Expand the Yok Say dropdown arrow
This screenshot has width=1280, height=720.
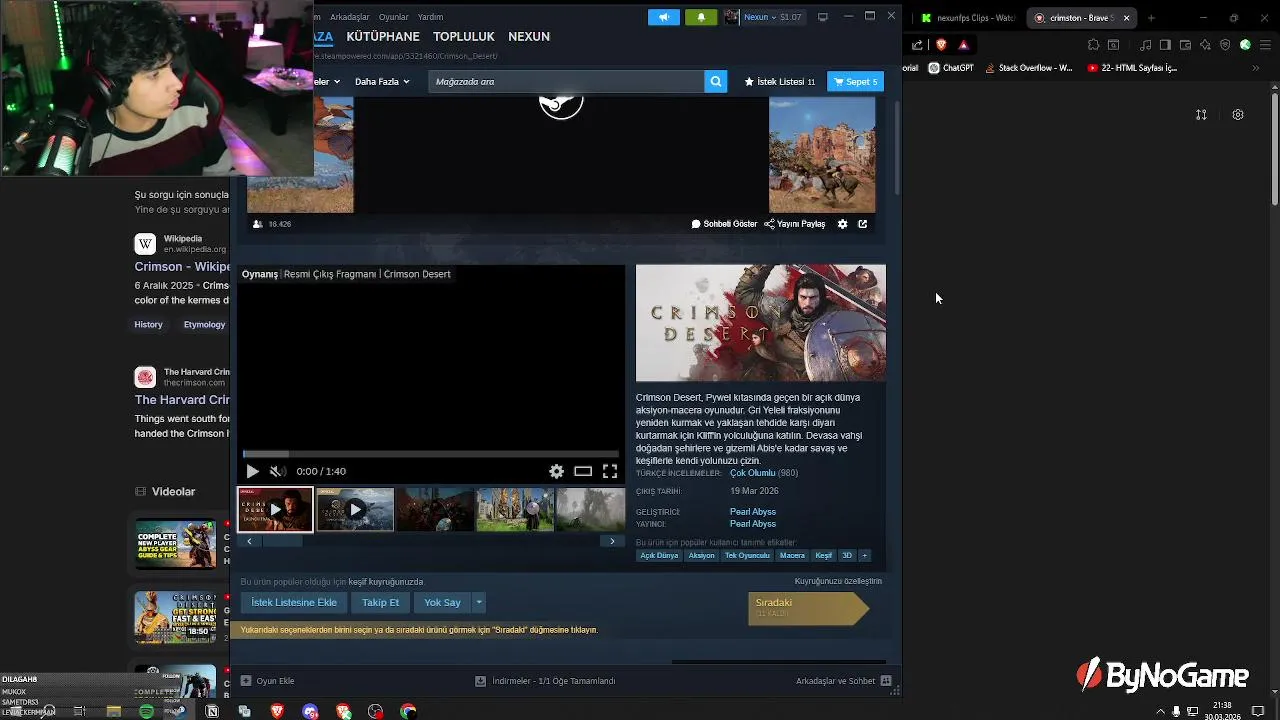(x=479, y=602)
